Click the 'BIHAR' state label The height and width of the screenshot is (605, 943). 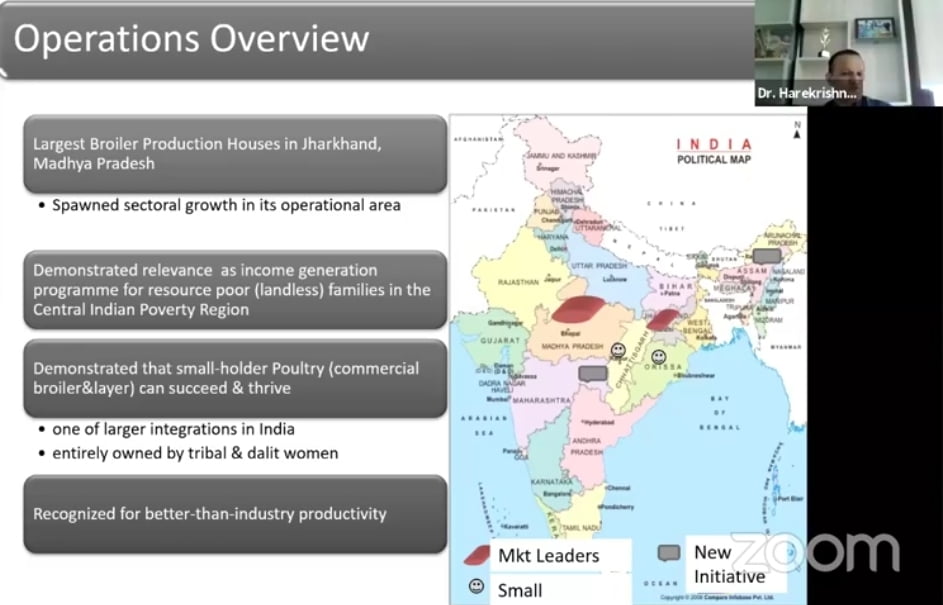tap(676, 286)
